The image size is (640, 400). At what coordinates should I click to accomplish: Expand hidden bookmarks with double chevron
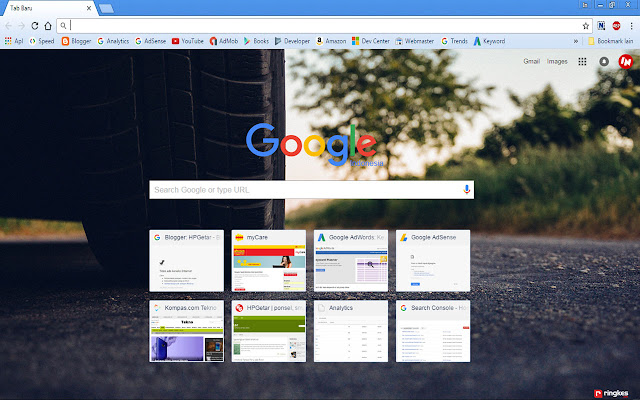576,41
